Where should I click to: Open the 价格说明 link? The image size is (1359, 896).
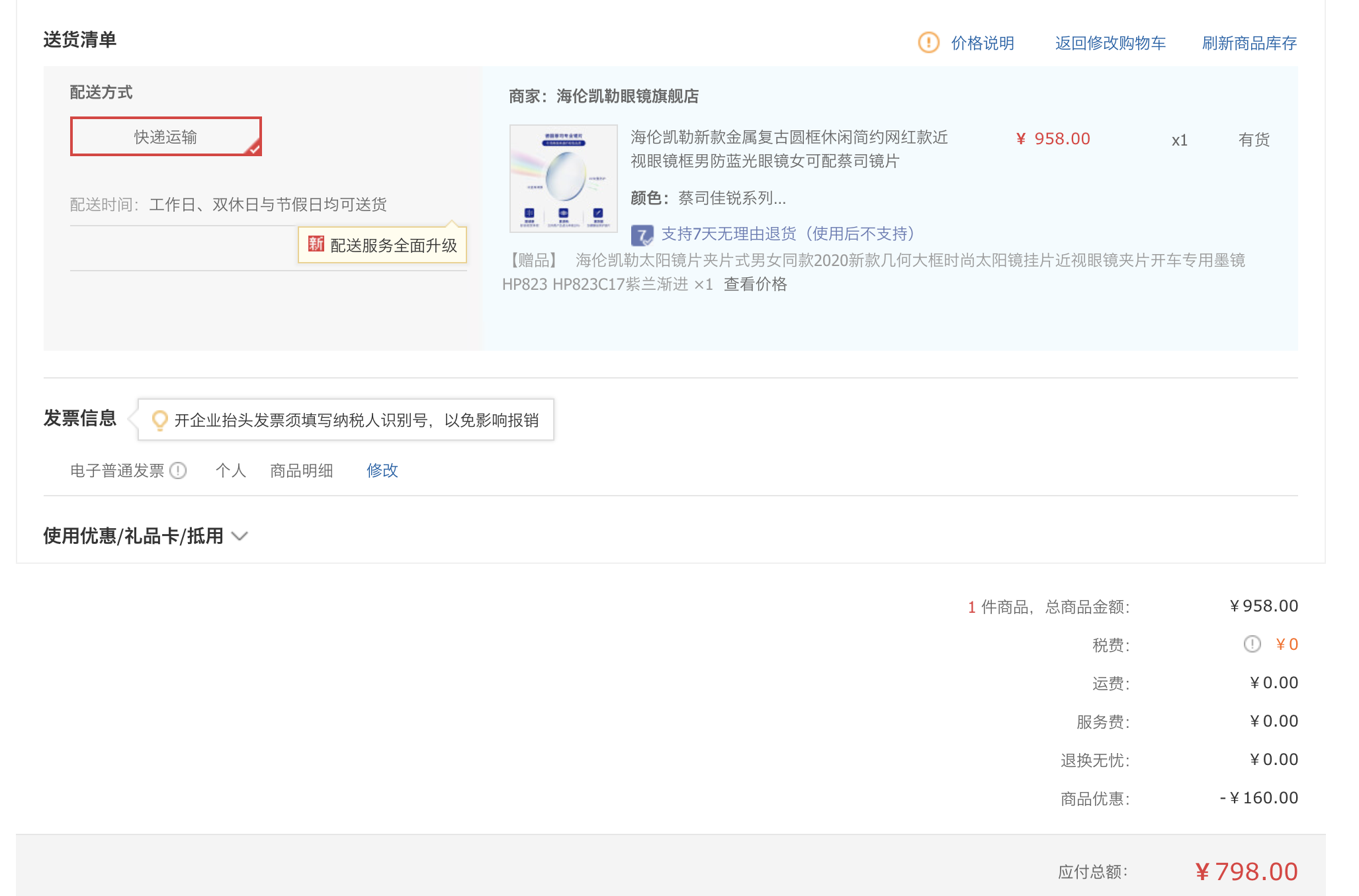983,43
